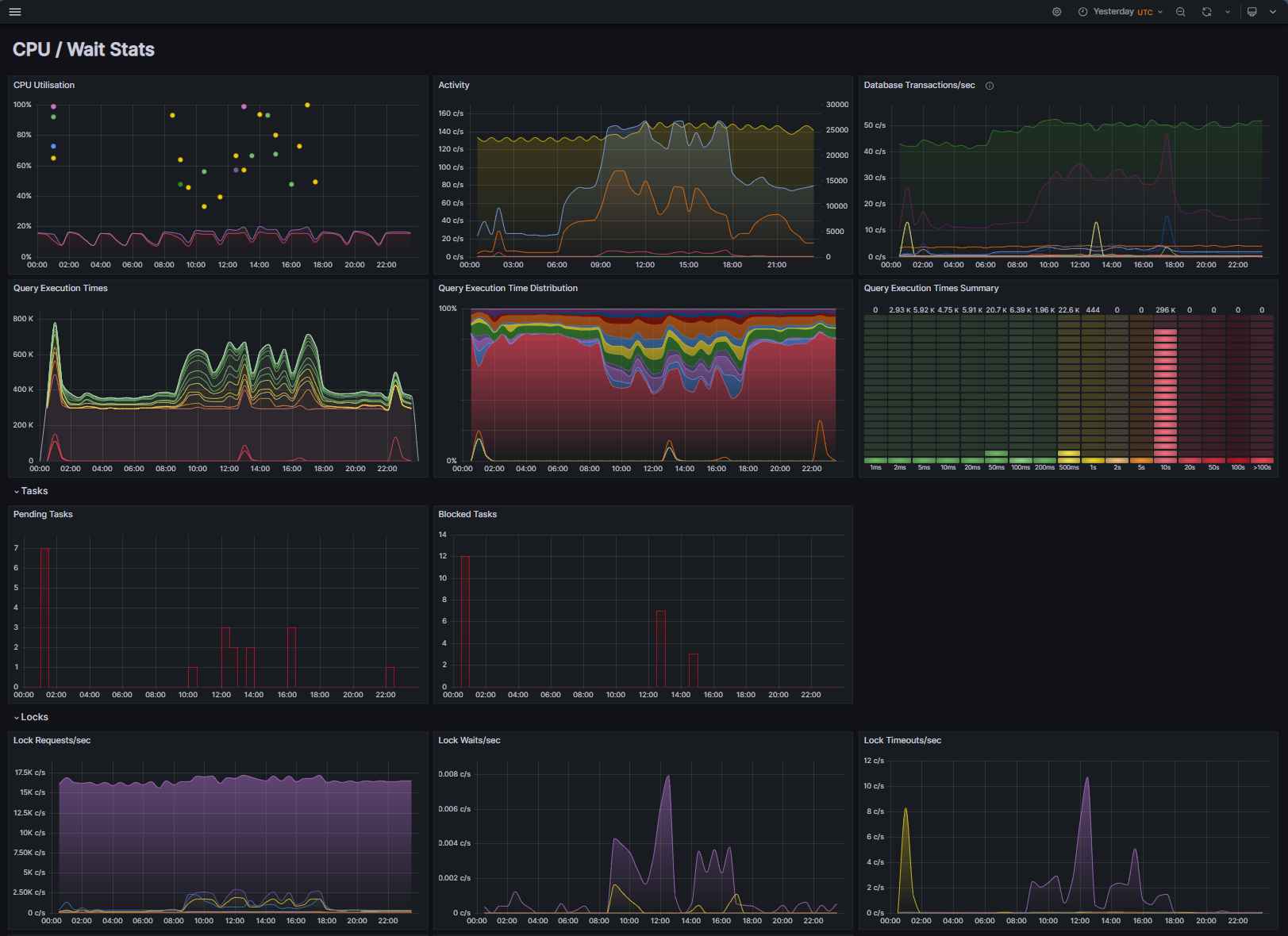
Task: Open dashboard settings gear
Action: [1056, 12]
